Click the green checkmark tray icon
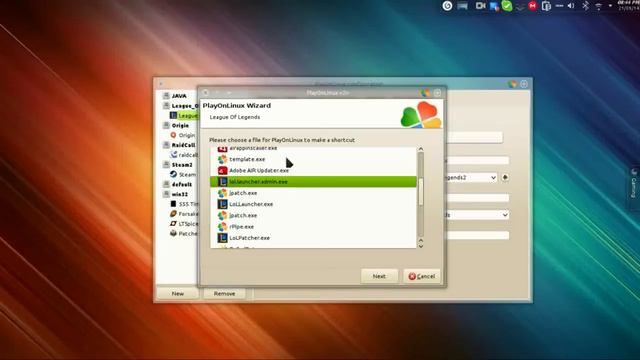The width and height of the screenshot is (640, 360). (507, 6)
